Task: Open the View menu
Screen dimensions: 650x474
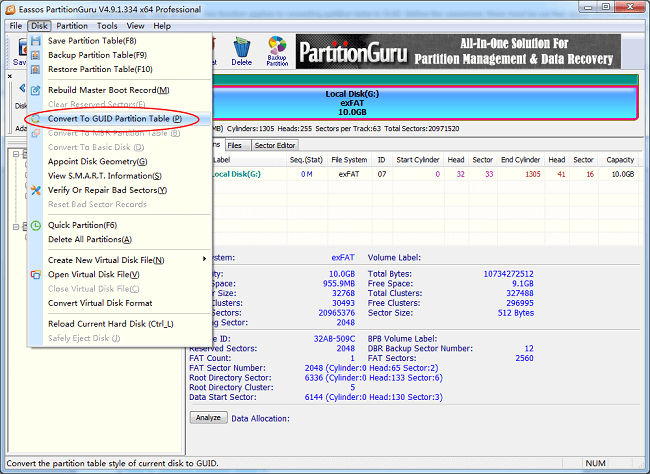Action: (135, 26)
